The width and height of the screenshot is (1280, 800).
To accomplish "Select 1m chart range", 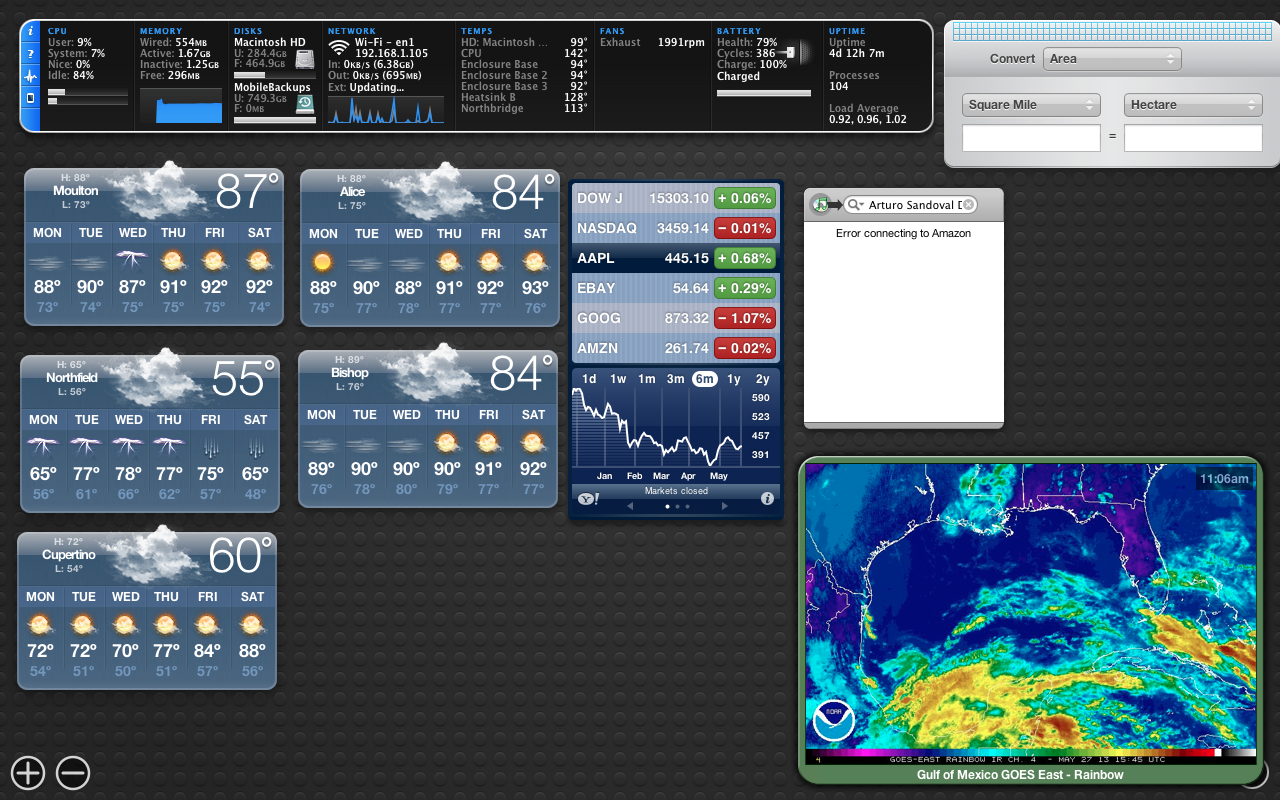I will point(647,379).
